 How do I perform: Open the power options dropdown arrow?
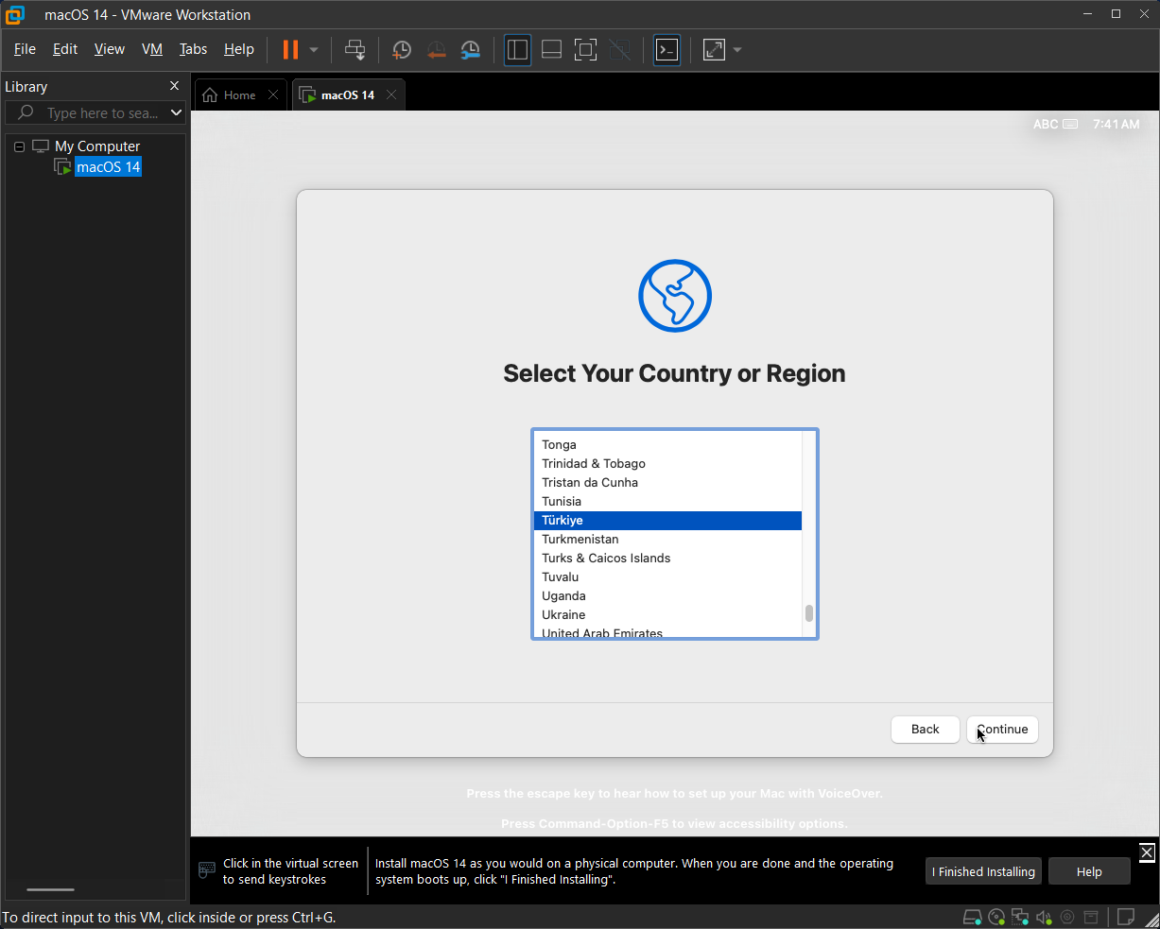click(x=314, y=50)
